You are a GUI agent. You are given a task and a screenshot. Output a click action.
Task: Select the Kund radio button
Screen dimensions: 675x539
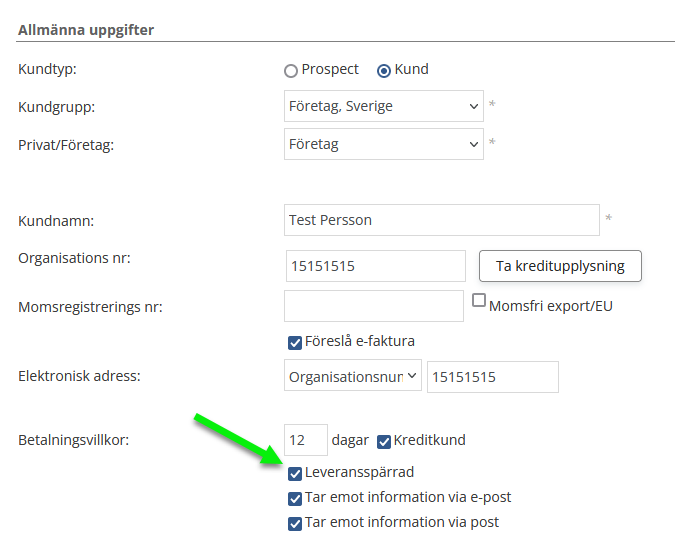384,71
